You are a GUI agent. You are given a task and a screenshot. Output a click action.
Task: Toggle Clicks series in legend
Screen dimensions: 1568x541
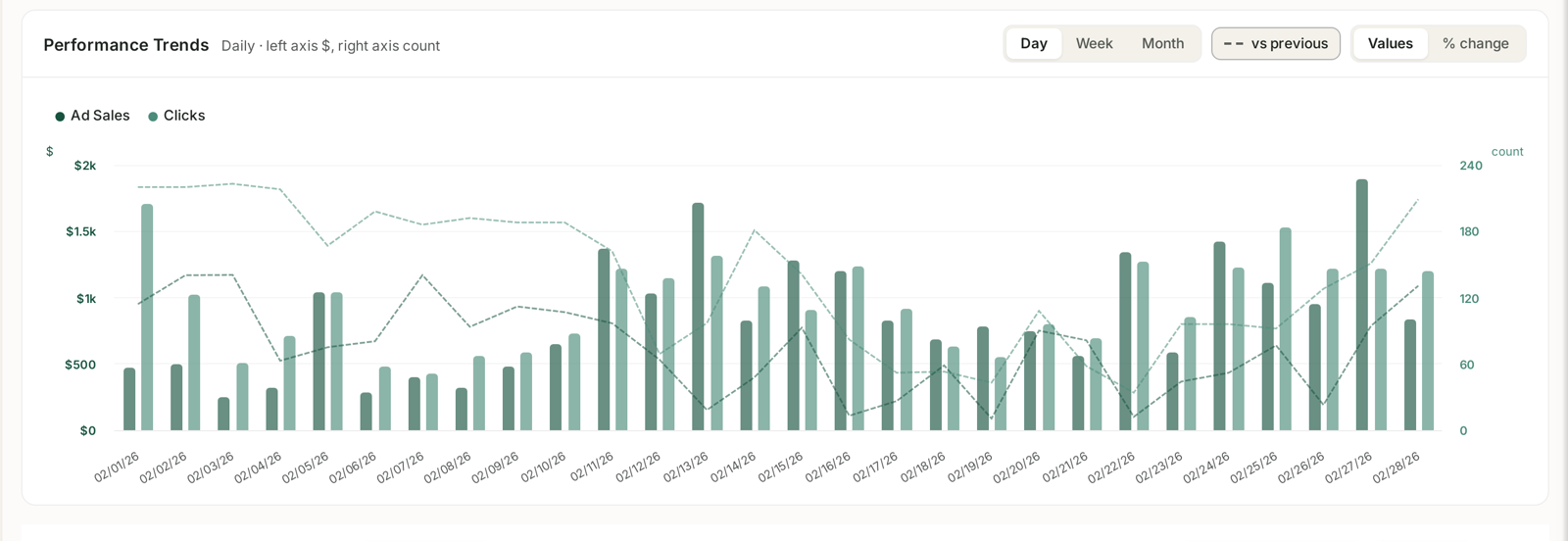(x=176, y=116)
